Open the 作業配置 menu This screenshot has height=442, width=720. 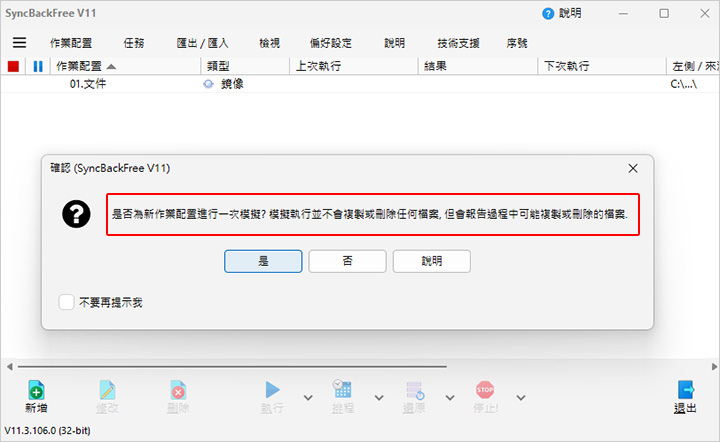coord(71,43)
